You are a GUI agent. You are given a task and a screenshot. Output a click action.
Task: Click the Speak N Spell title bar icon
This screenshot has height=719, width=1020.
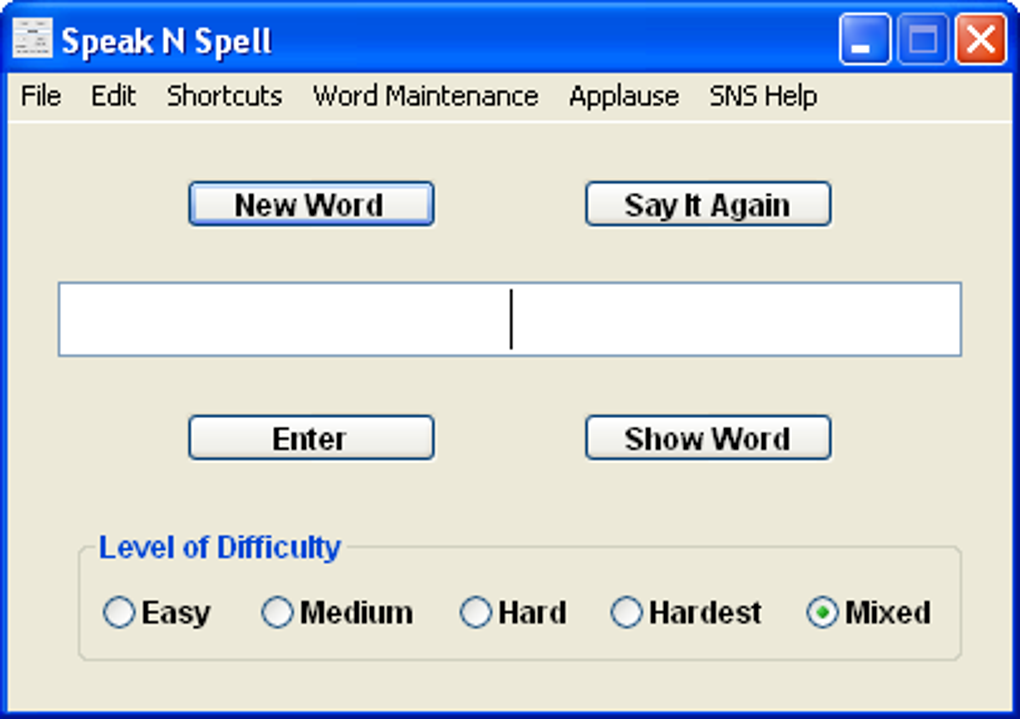33,39
